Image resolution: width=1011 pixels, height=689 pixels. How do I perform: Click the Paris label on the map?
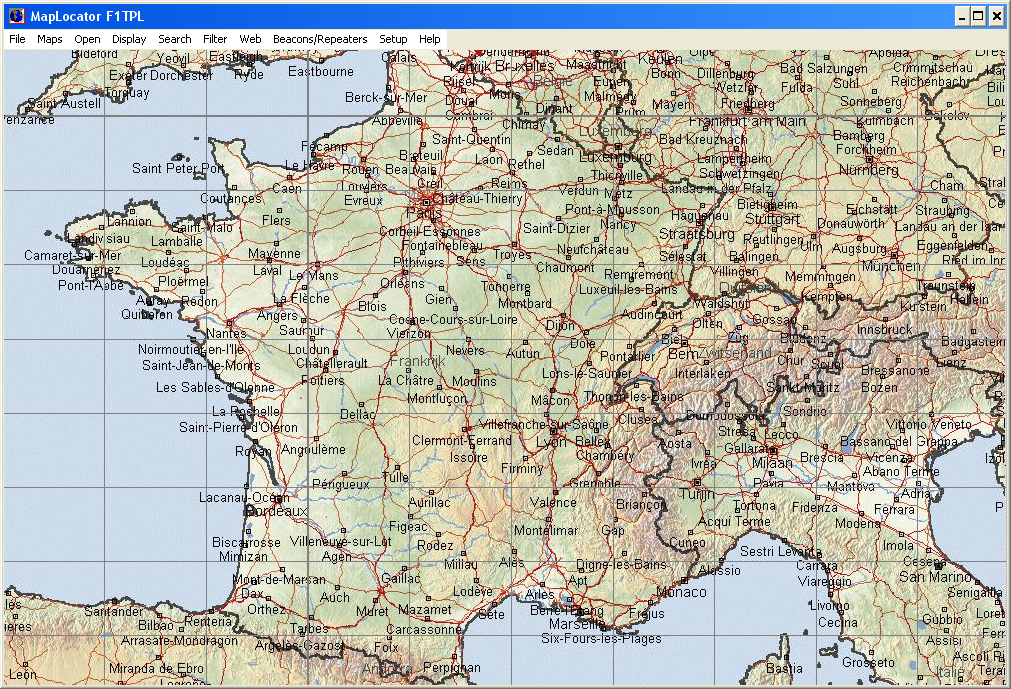tap(424, 213)
